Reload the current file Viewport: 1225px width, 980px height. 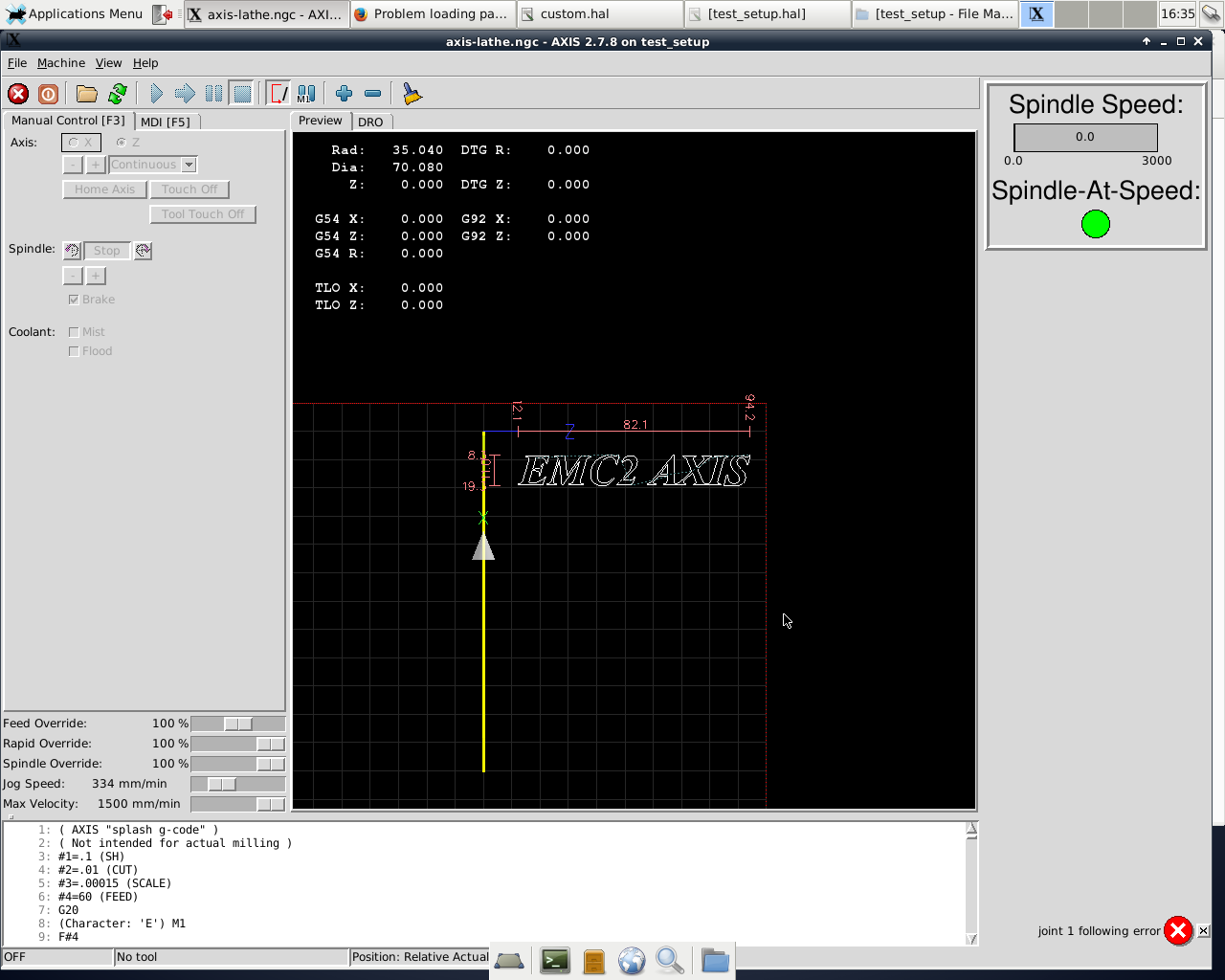tap(118, 94)
